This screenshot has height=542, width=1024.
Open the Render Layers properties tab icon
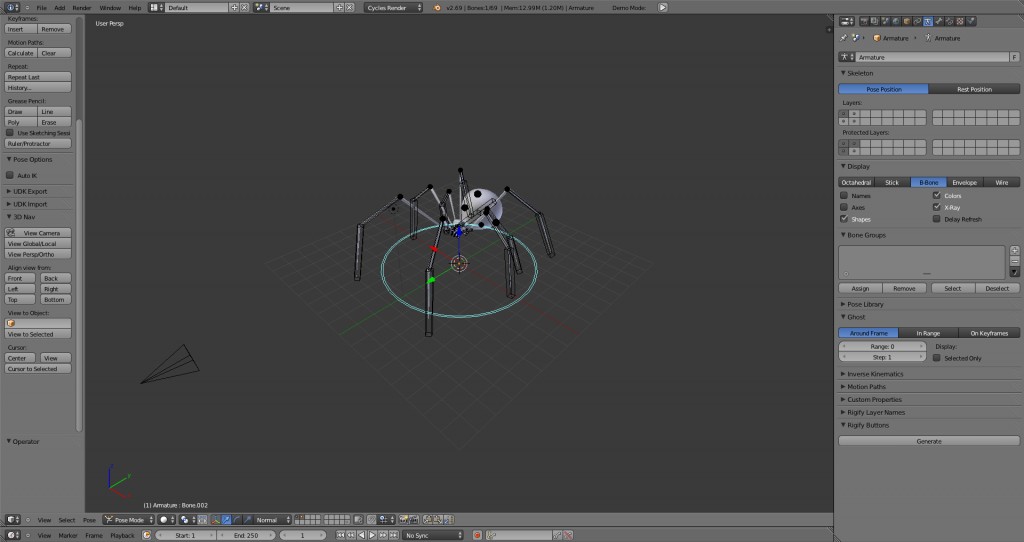[x=874, y=21]
